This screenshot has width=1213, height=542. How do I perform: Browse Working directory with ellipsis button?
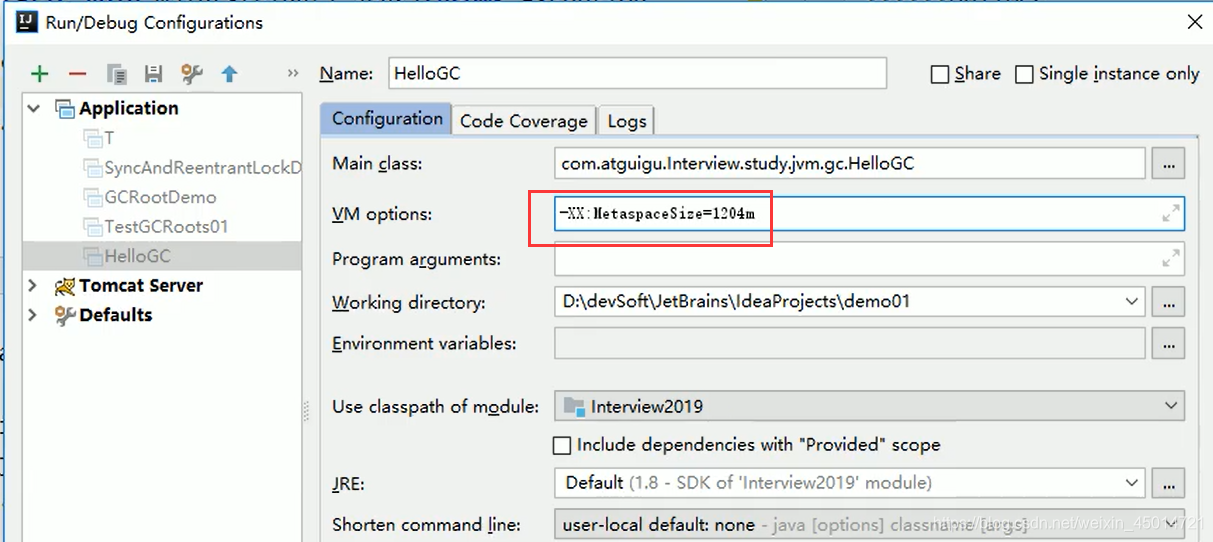[1169, 300]
